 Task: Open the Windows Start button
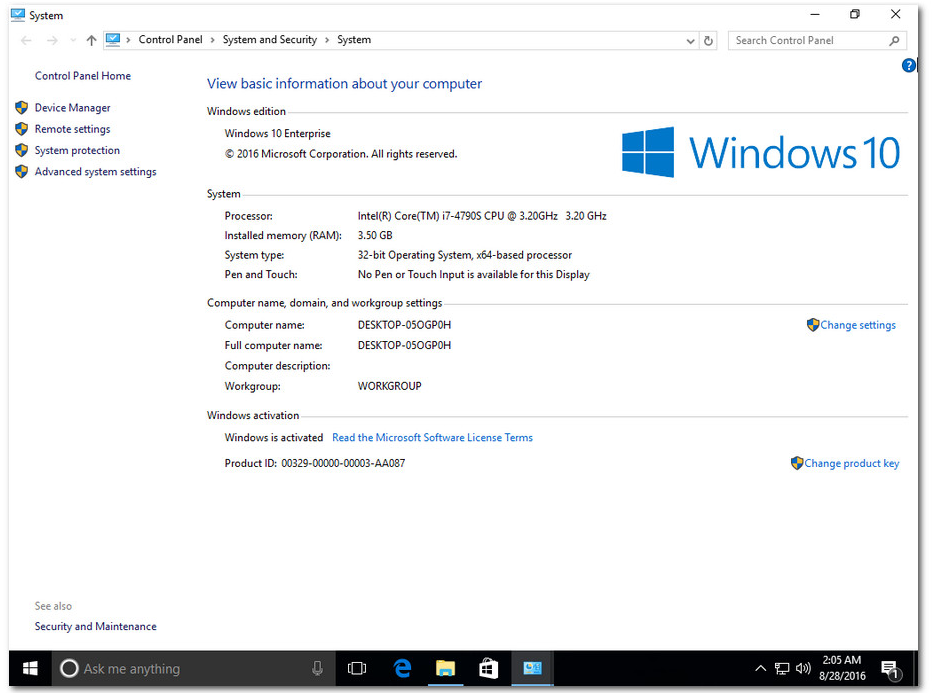30,668
